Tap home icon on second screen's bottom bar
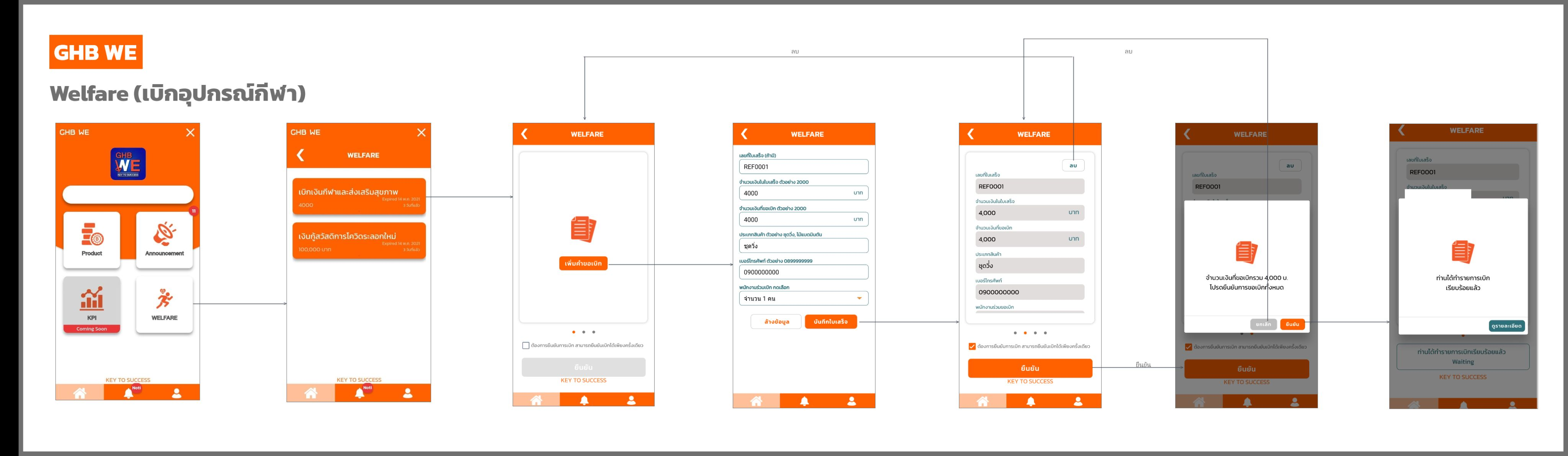This screenshot has width=1568, height=456. [x=311, y=393]
